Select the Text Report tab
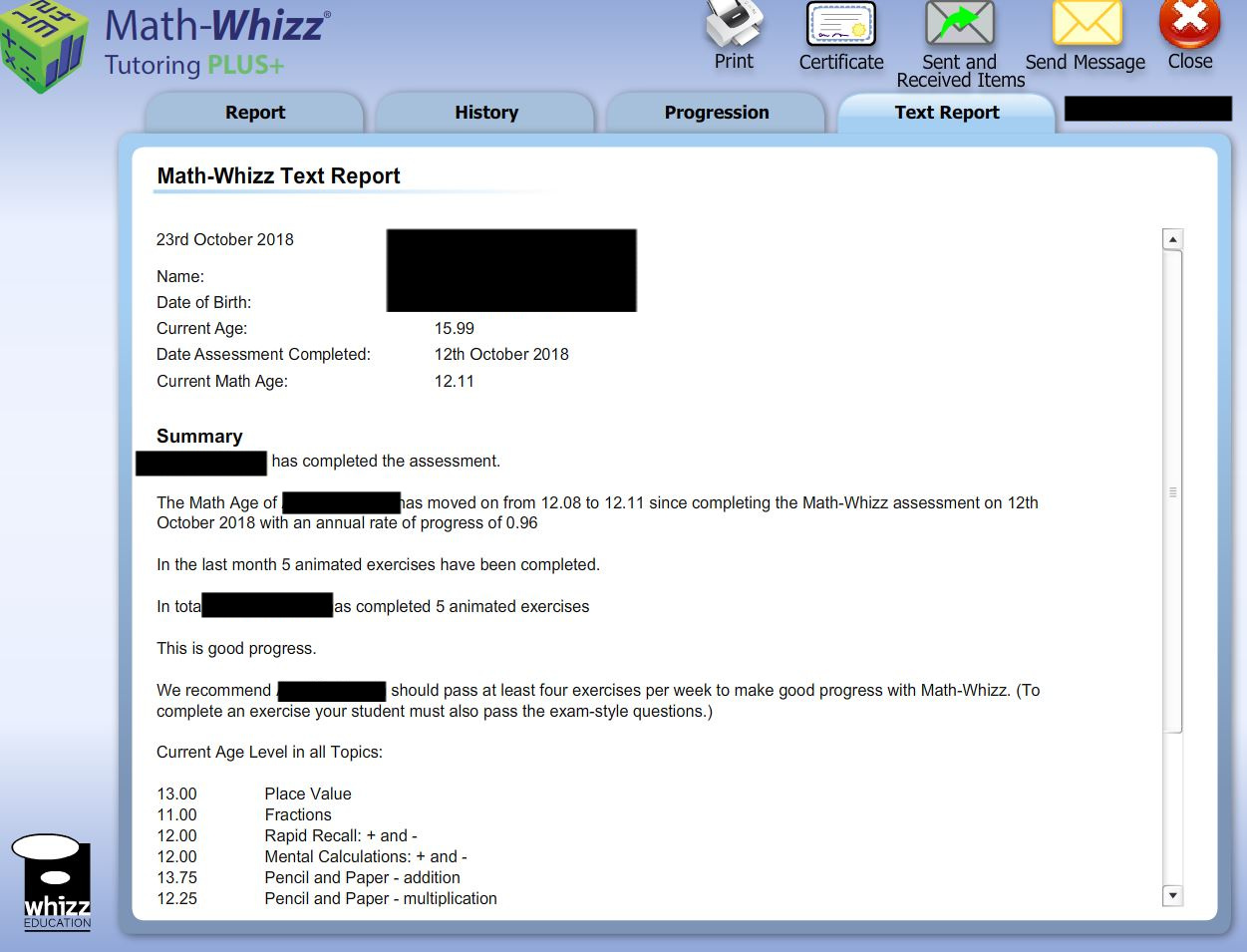Image resolution: width=1247 pixels, height=952 pixels. click(946, 113)
